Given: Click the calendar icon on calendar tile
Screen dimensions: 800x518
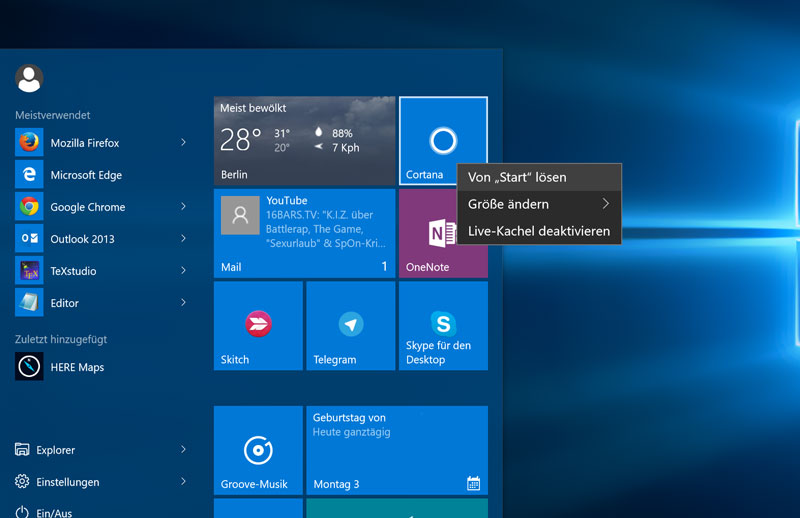Looking at the screenshot, I should point(473,483).
